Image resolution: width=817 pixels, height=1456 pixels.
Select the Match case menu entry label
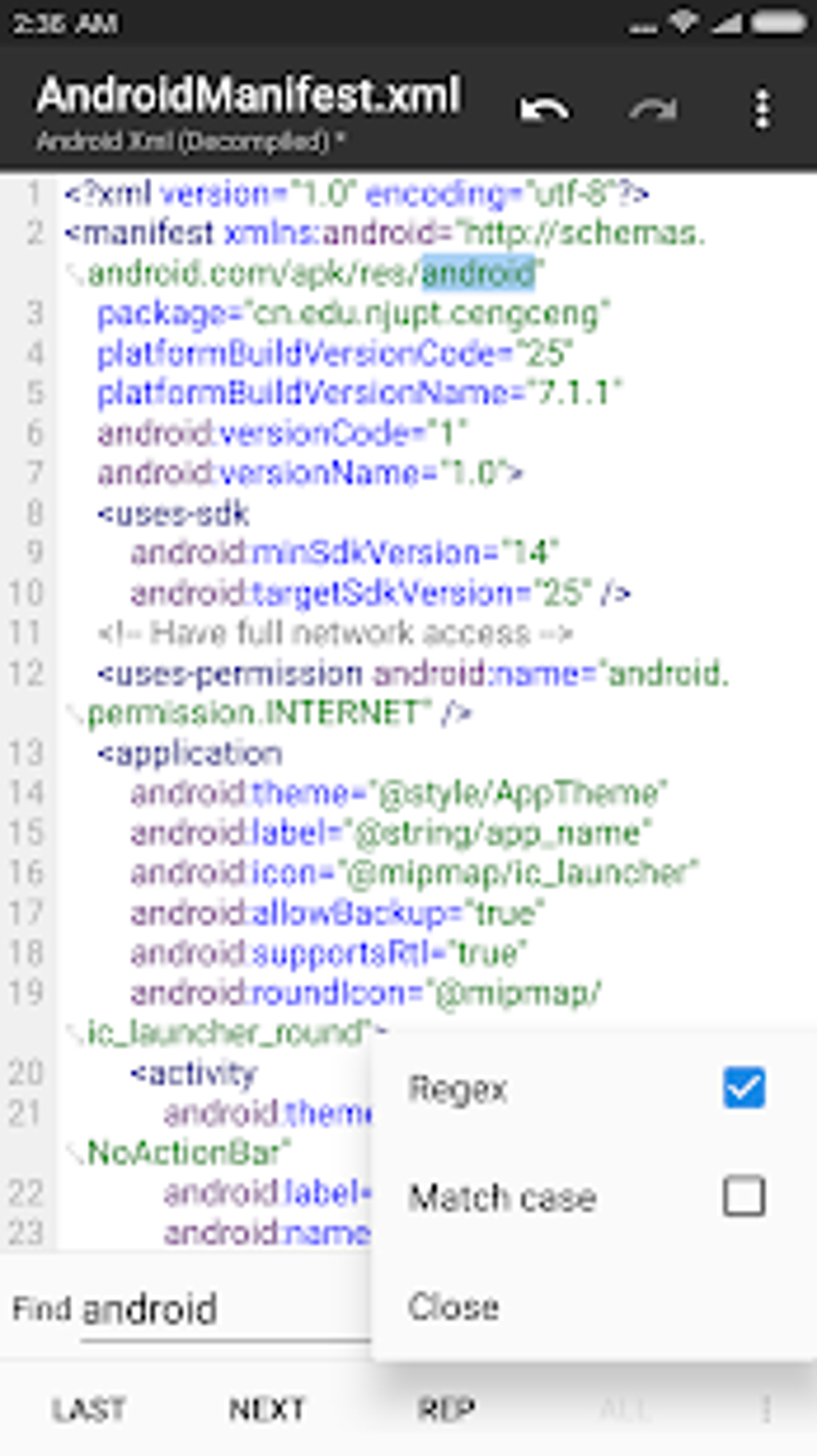pyautogui.click(x=502, y=1198)
